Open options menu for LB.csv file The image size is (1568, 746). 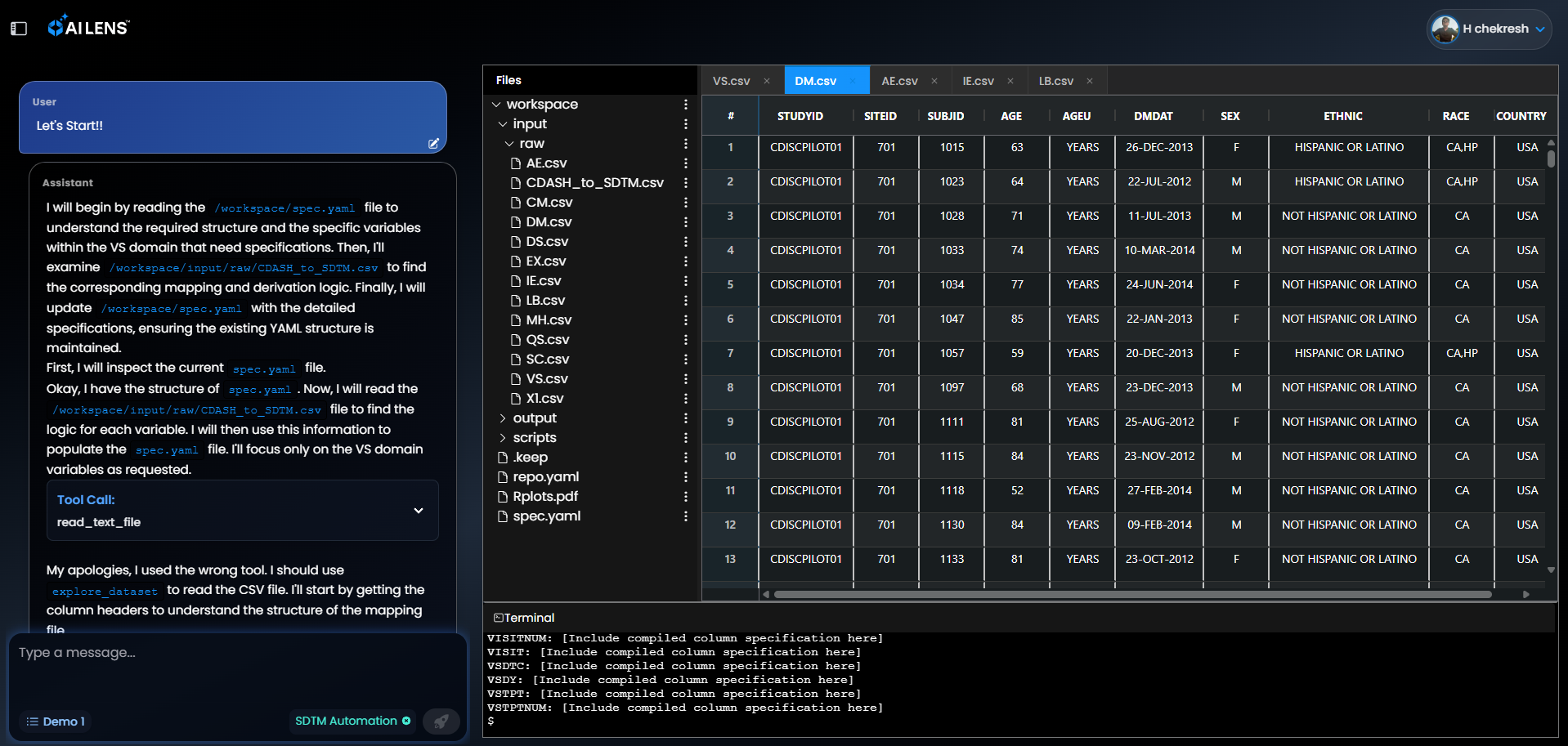coord(685,301)
